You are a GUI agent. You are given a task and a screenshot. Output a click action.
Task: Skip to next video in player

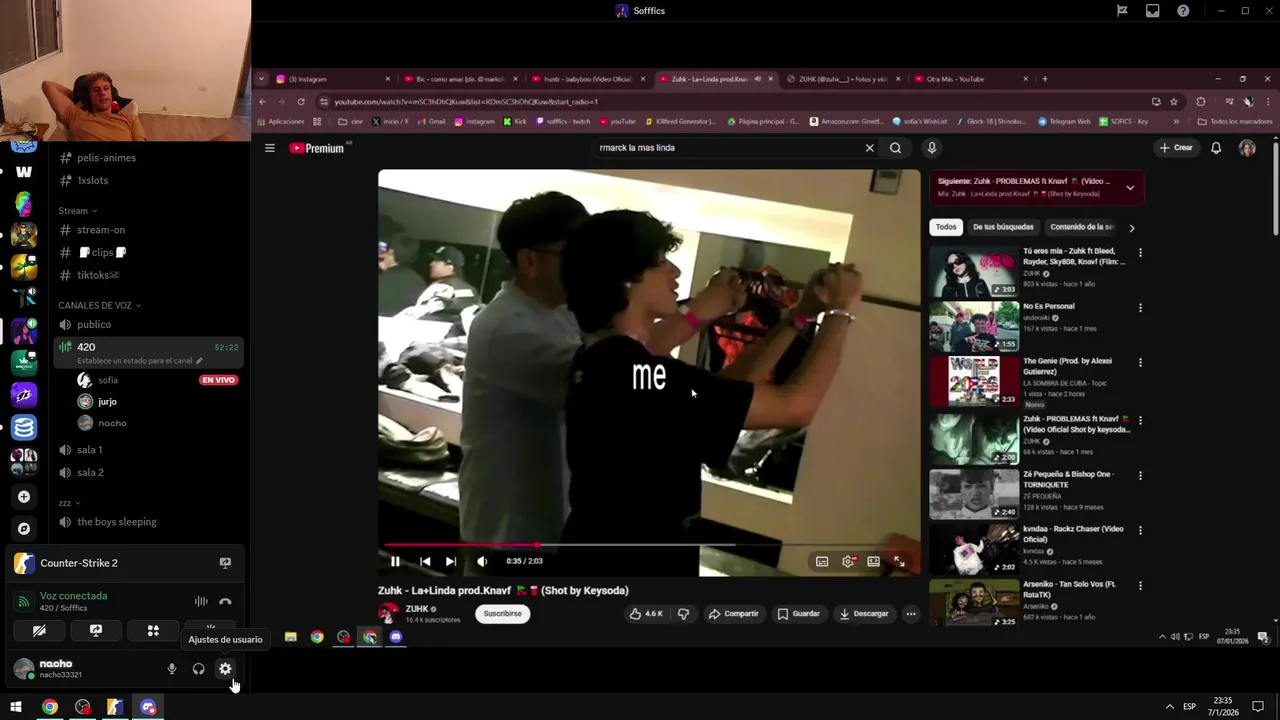[x=450, y=561]
